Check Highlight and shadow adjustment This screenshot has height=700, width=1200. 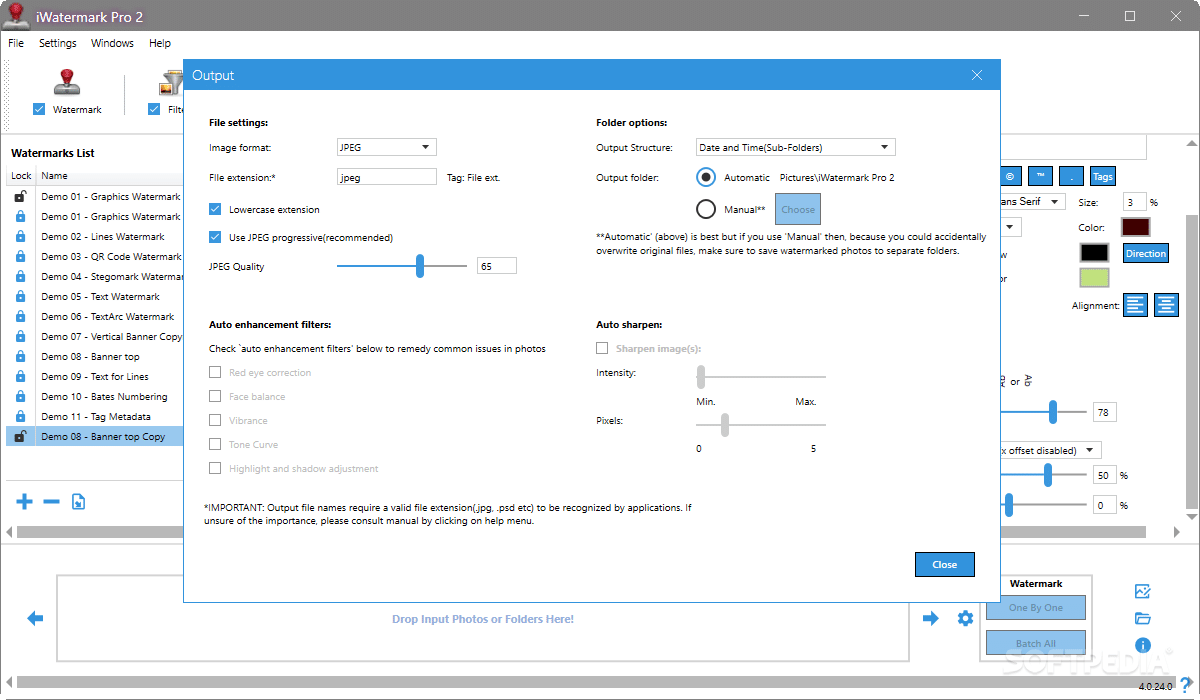click(x=215, y=469)
